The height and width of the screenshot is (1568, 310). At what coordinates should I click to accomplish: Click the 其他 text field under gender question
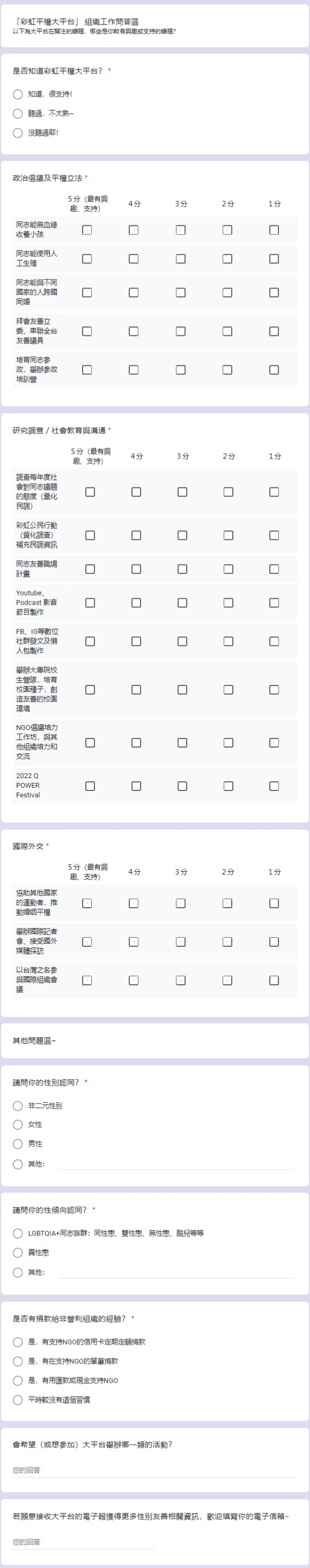click(x=175, y=1163)
